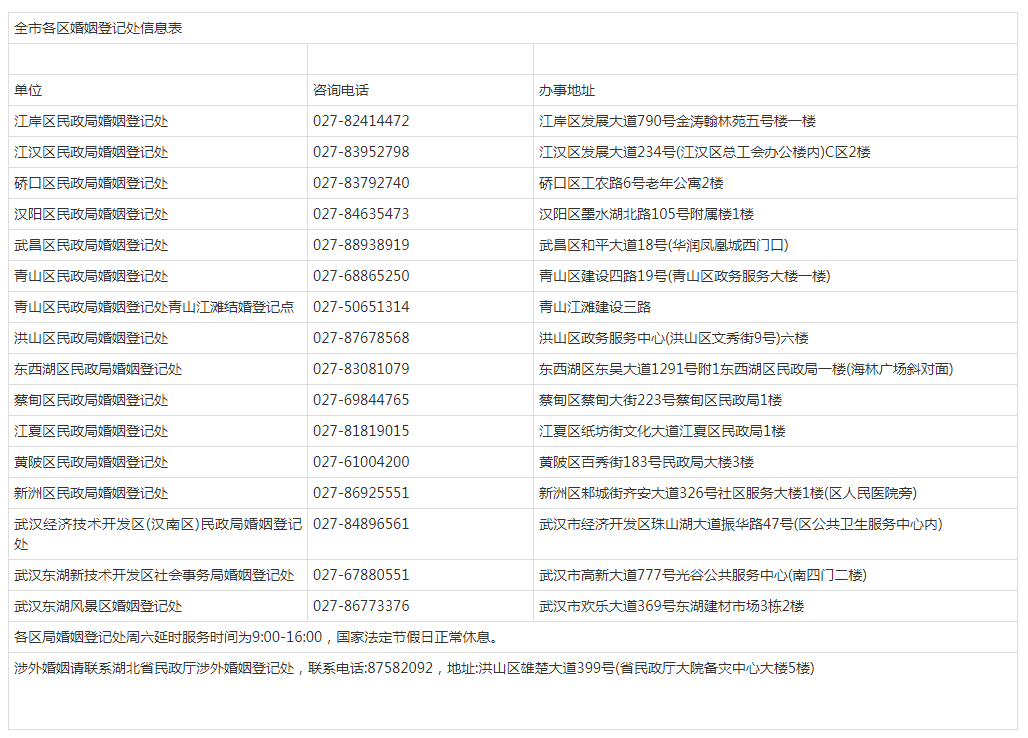Click phone number 027-84896561
This screenshot has width=1028, height=738.
[361, 524]
